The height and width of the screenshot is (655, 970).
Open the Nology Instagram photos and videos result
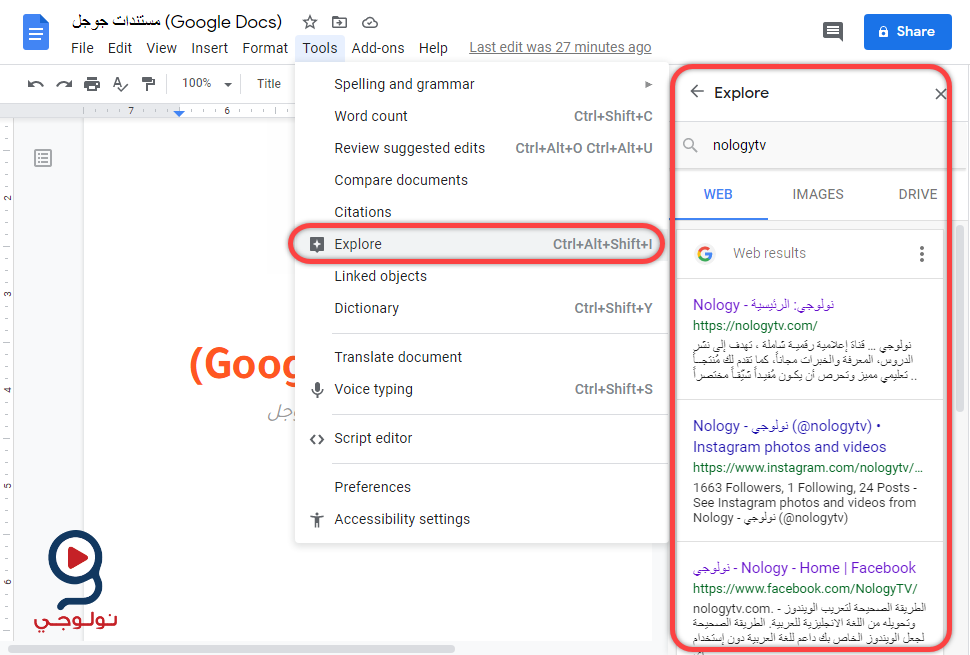click(x=789, y=436)
